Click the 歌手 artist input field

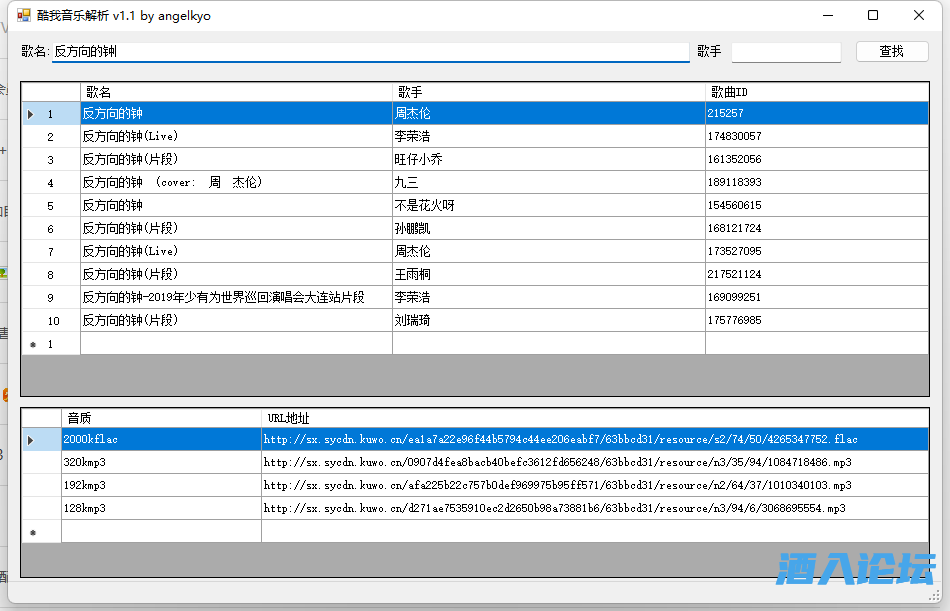point(785,52)
